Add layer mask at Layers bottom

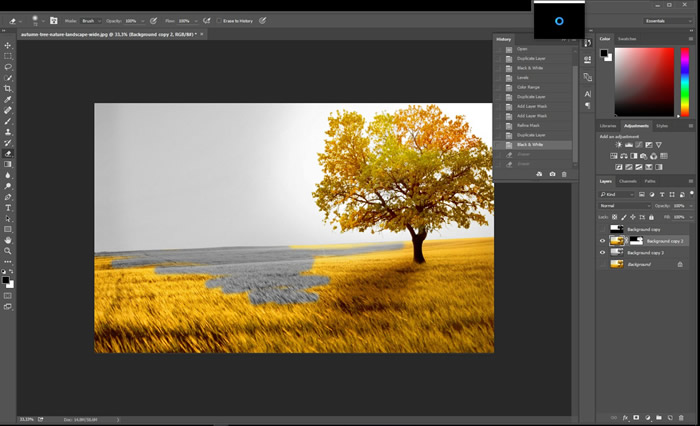coord(636,418)
